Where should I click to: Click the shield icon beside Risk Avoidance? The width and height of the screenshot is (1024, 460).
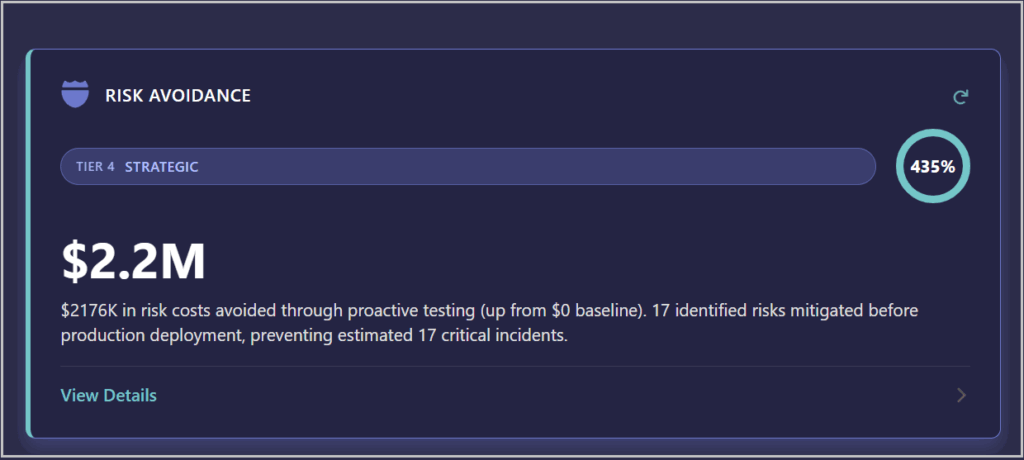click(75, 95)
